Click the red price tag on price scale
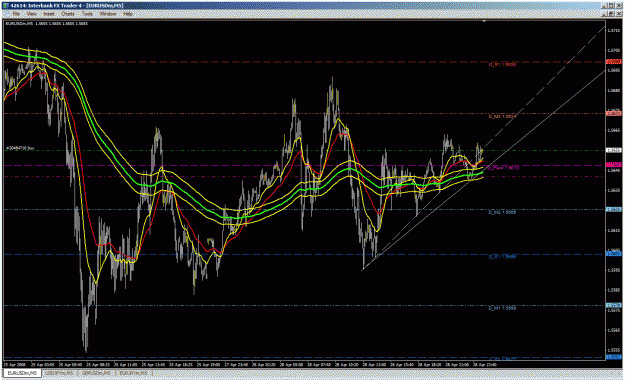Screen dimensions: 625x380 613,61
